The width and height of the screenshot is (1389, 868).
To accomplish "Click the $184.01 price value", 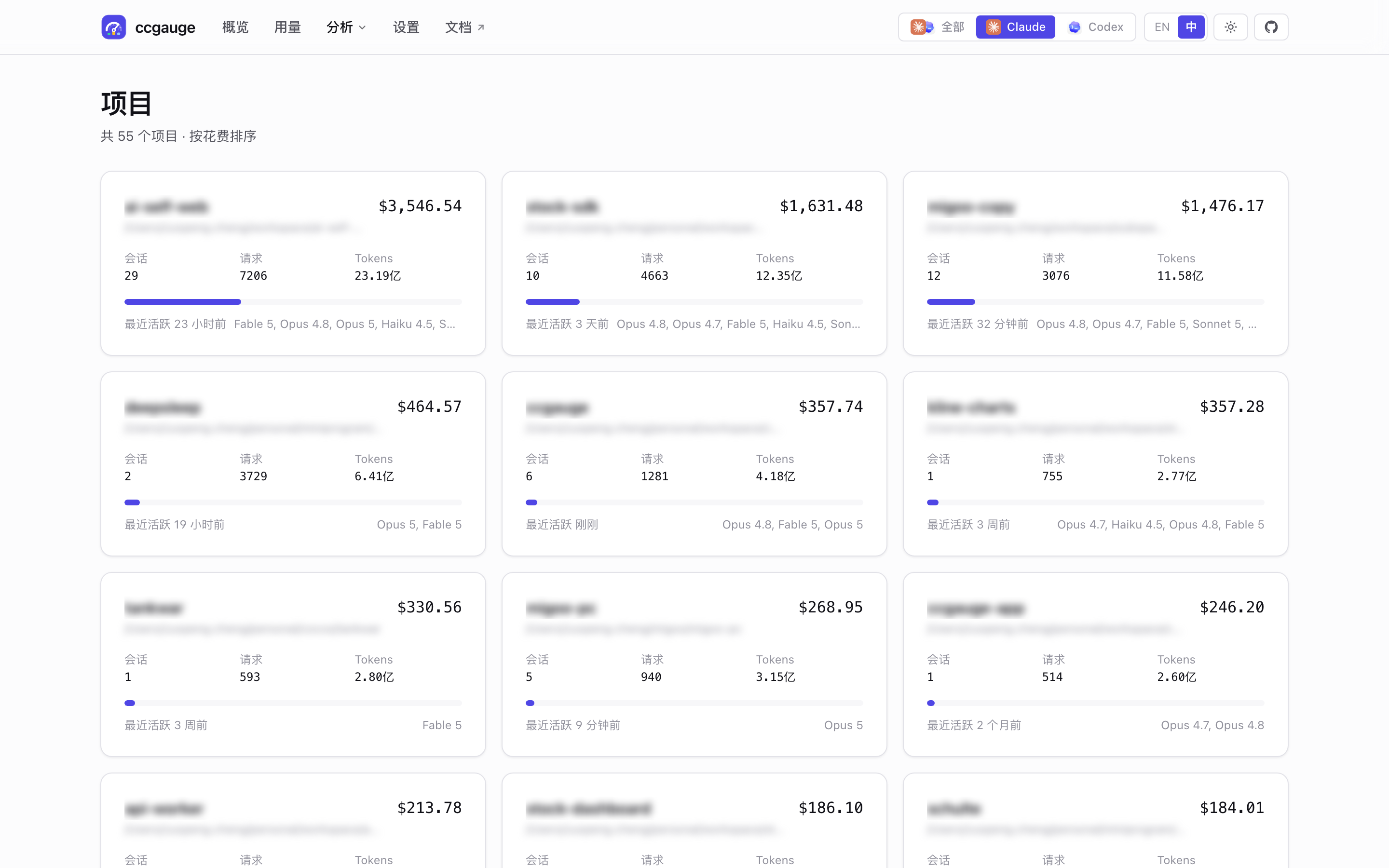I will (1232, 808).
